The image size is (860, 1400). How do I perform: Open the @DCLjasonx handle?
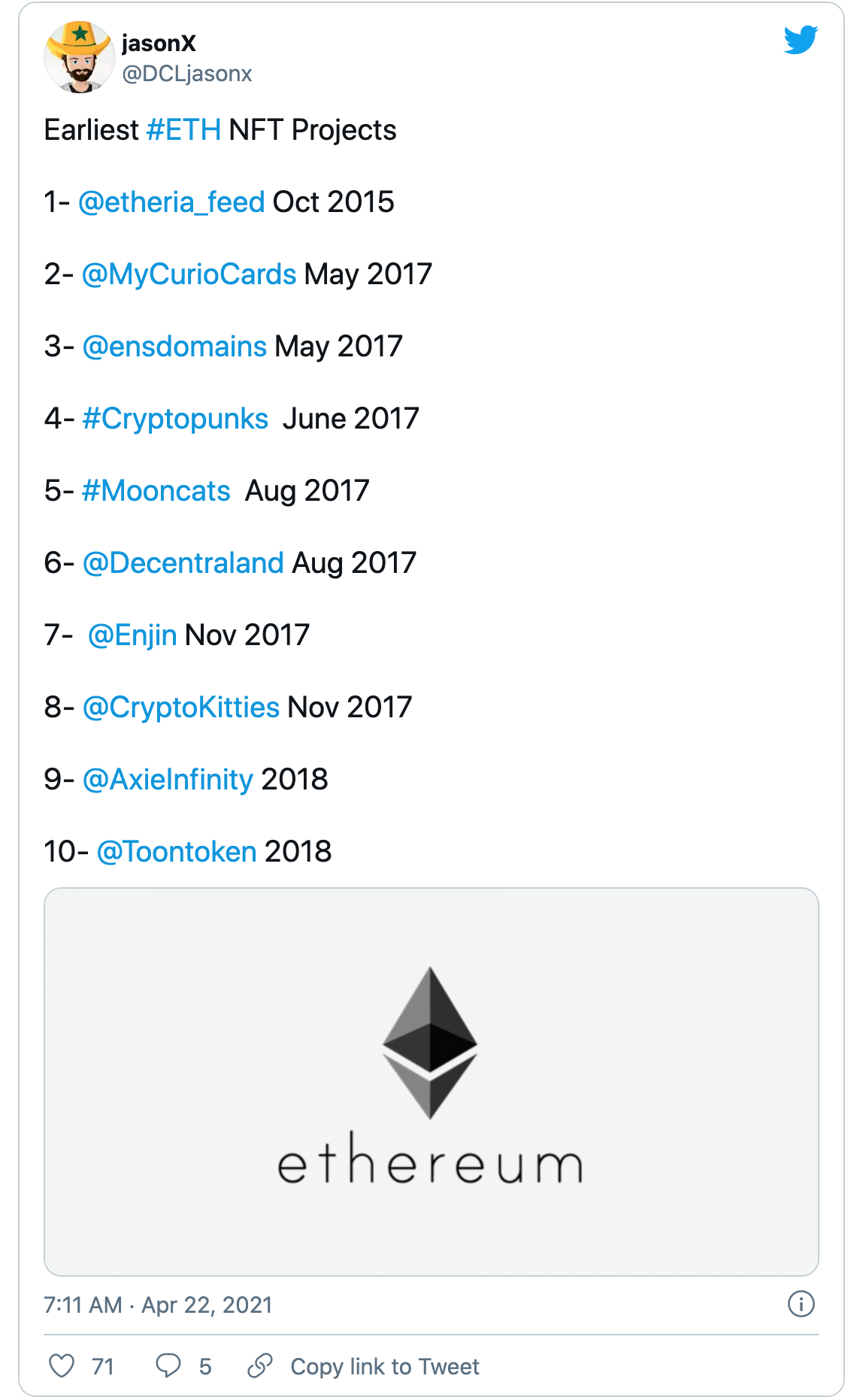click(187, 74)
